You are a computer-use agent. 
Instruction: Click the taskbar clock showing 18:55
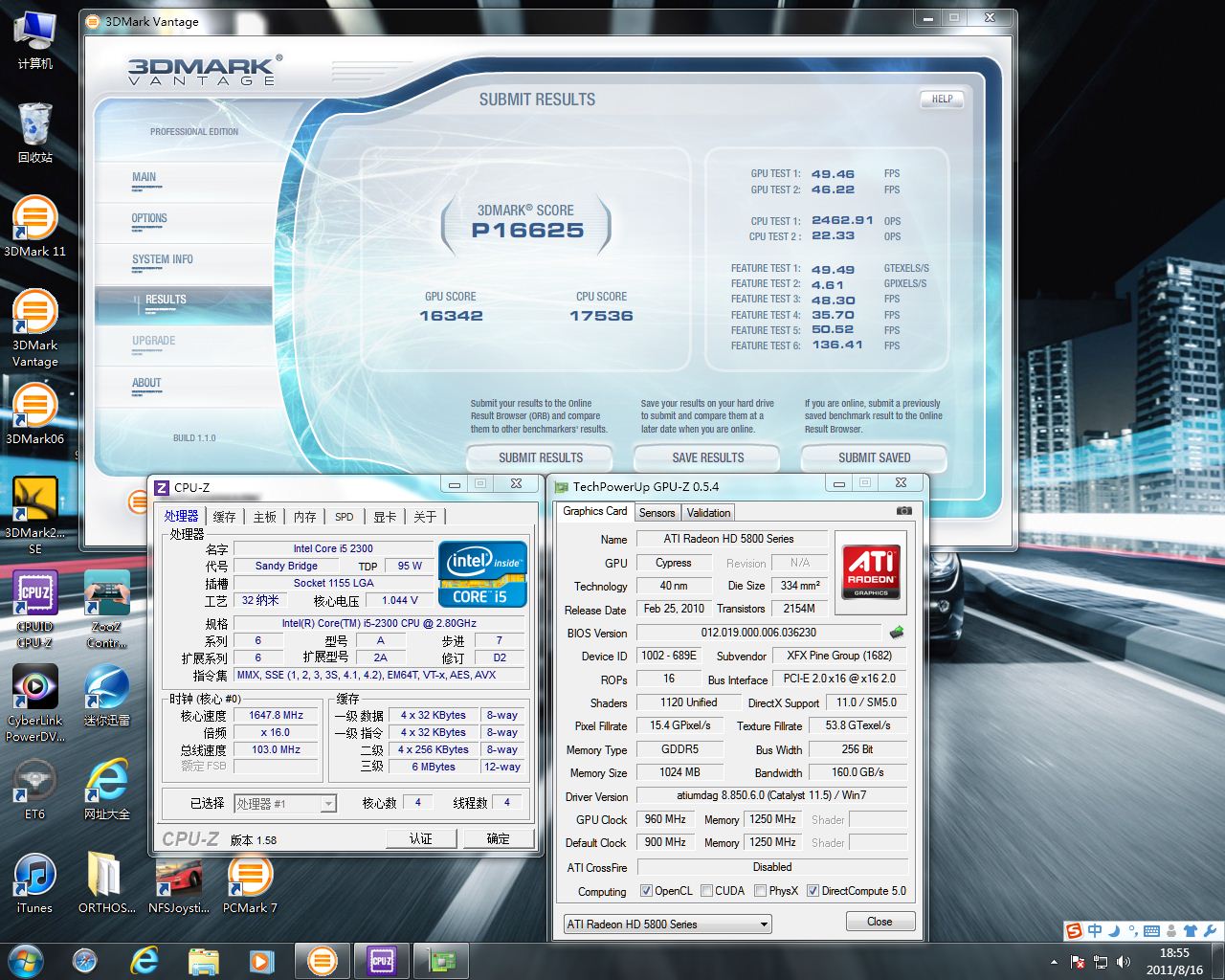[1174, 961]
